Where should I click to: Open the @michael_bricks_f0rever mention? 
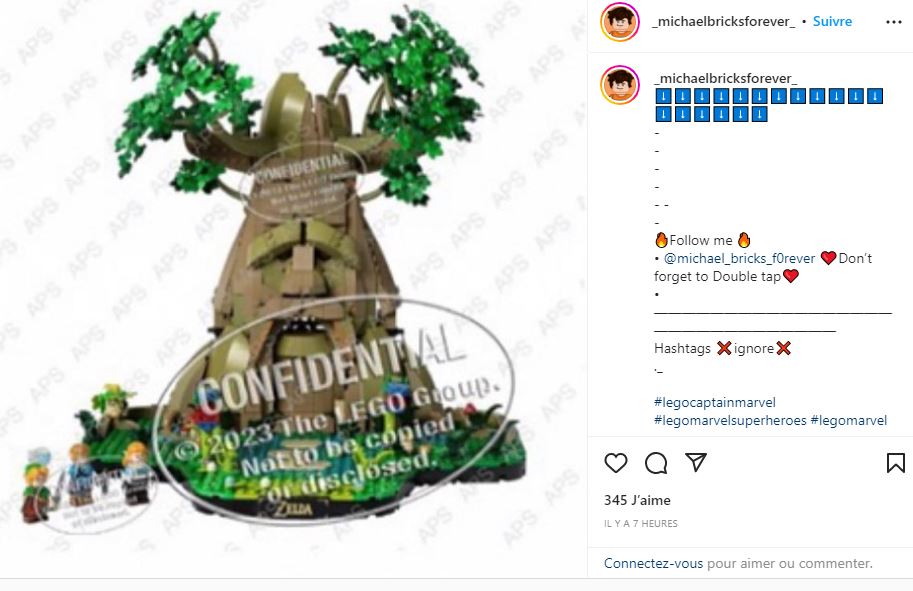point(739,258)
